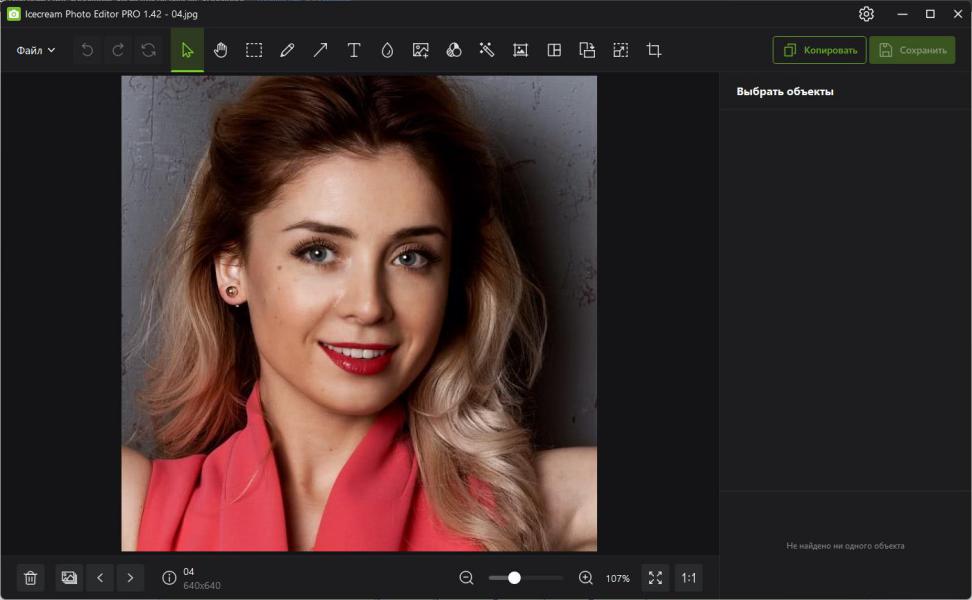The height and width of the screenshot is (600, 972).
Task: Open settings via the gear icon
Action: click(867, 14)
